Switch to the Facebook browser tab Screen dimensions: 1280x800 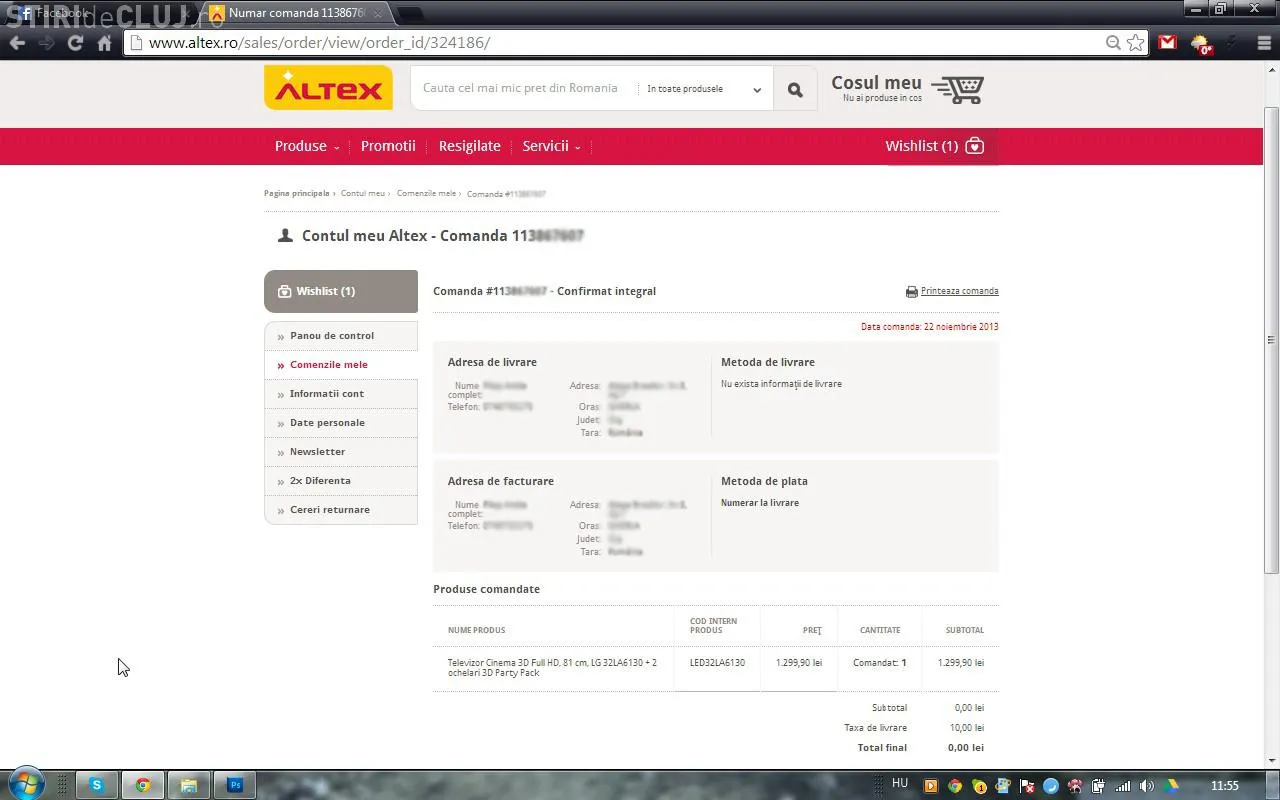pos(60,13)
